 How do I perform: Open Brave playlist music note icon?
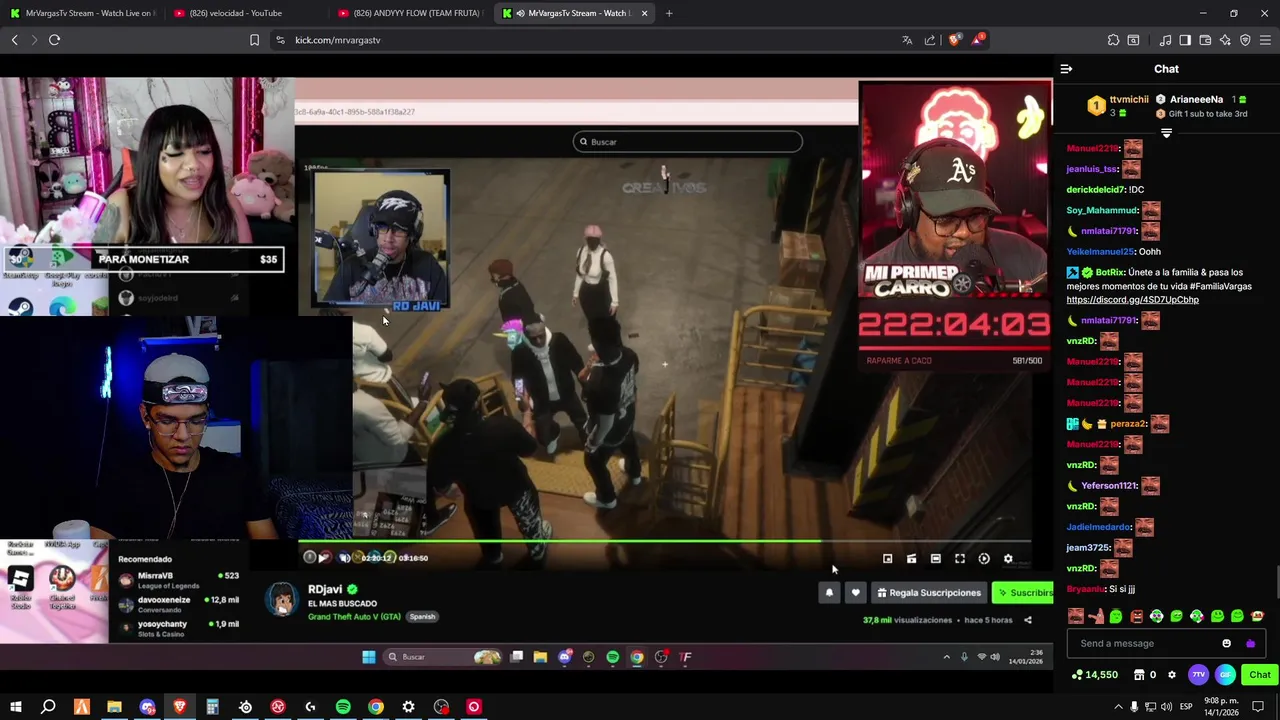(x=1165, y=40)
